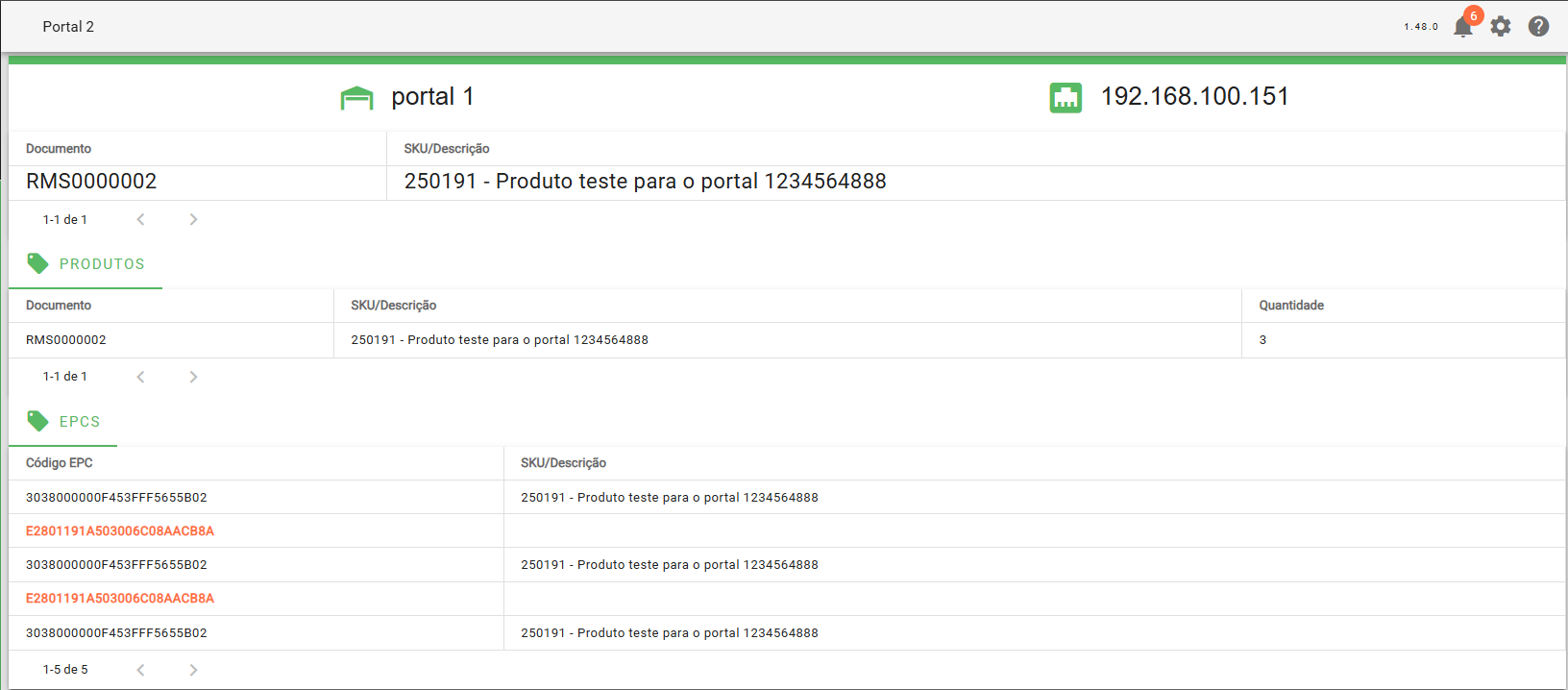Click the version number 1.48.0

[1421, 27]
